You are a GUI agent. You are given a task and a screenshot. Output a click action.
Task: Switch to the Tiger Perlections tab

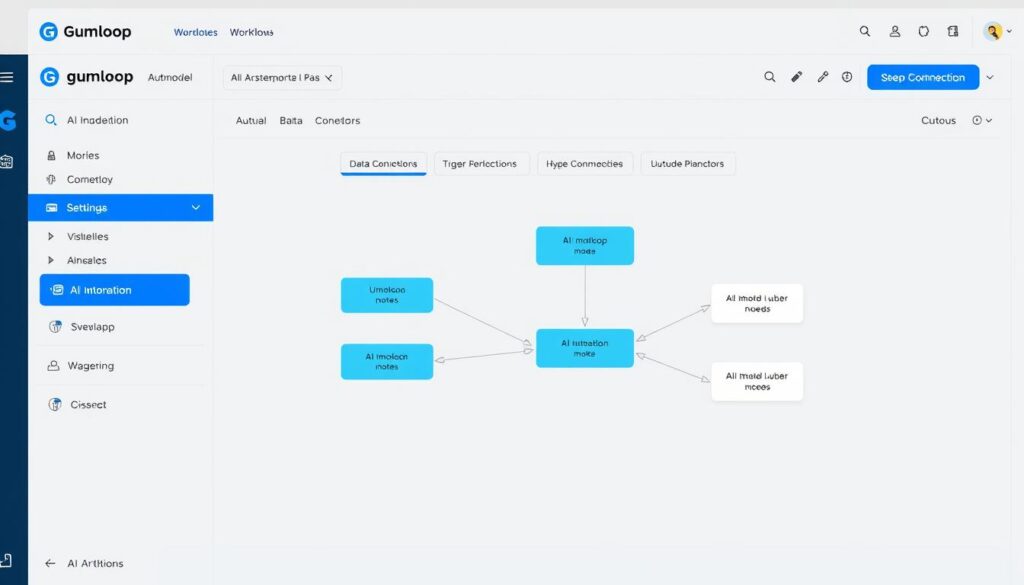[481, 163]
